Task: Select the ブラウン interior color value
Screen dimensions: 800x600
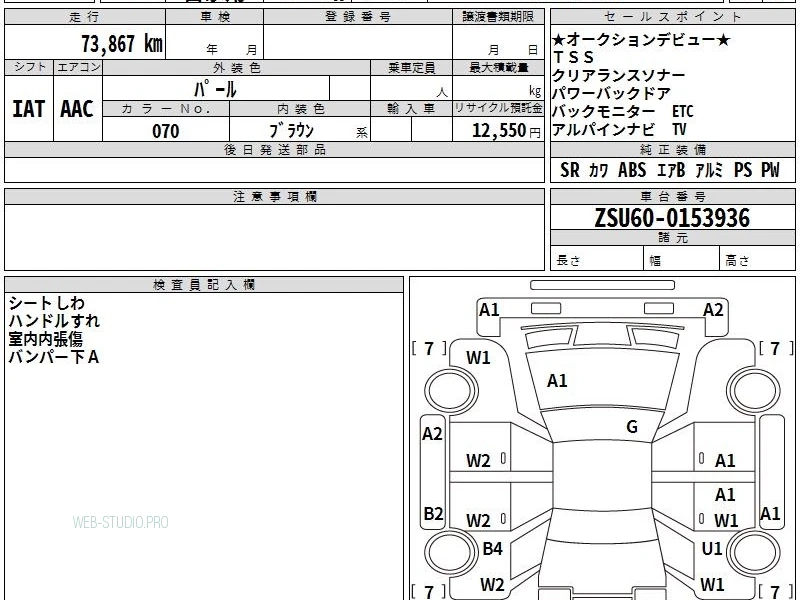Action: click(x=291, y=131)
